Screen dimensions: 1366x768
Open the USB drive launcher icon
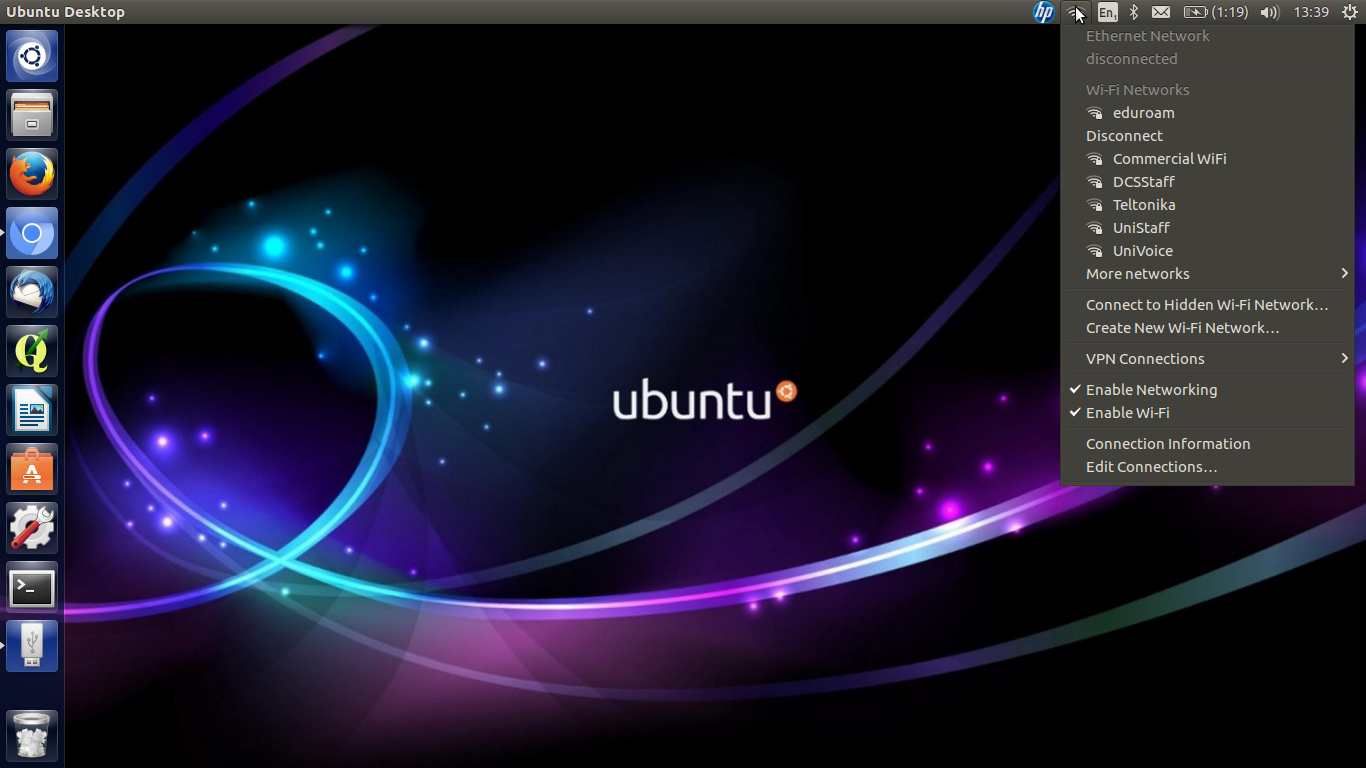[32, 646]
